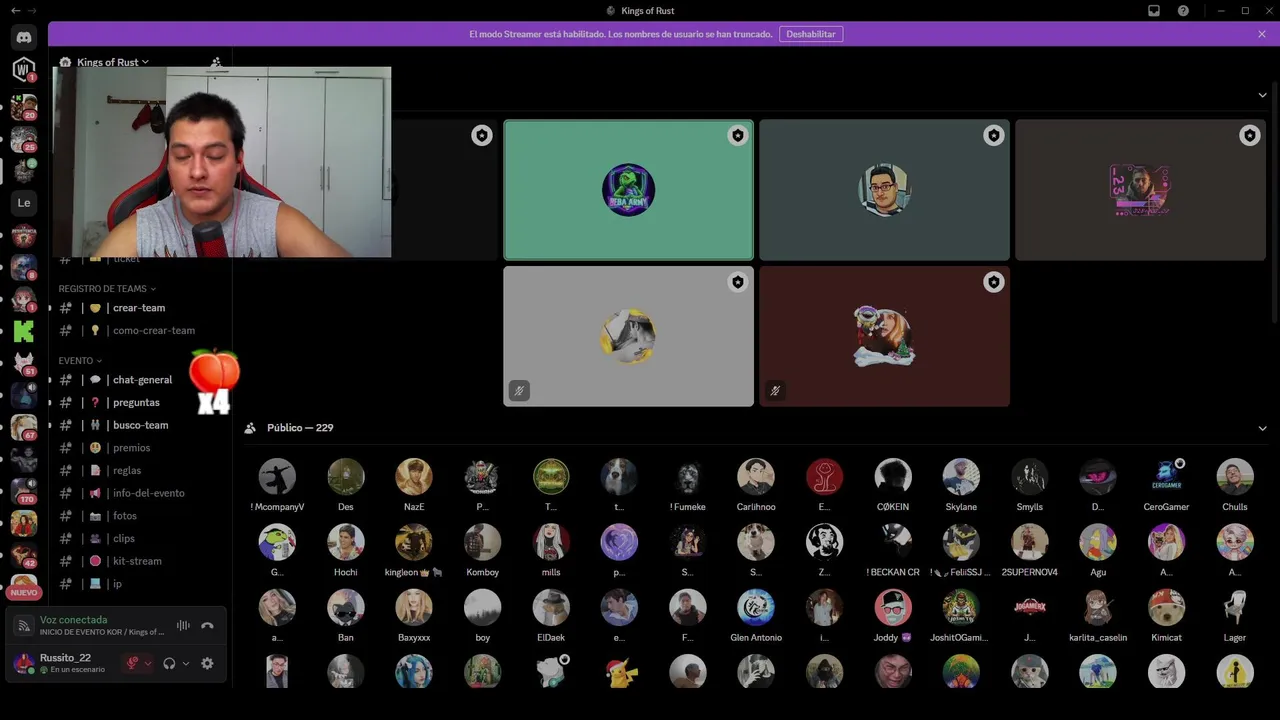Open the kit-stream channel

[x=140, y=561]
